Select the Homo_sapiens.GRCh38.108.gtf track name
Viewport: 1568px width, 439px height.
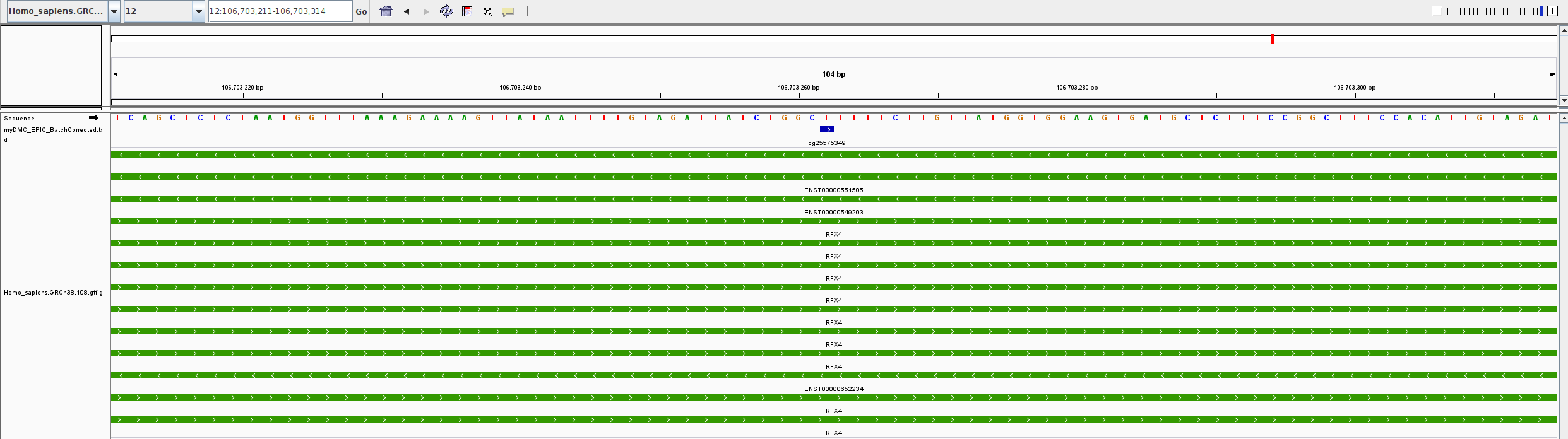[x=52, y=293]
